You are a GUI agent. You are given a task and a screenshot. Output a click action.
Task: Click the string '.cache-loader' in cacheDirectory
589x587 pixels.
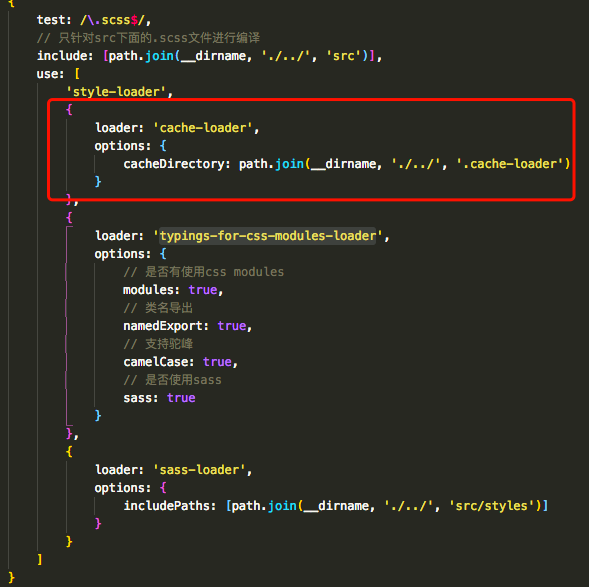click(x=510, y=164)
